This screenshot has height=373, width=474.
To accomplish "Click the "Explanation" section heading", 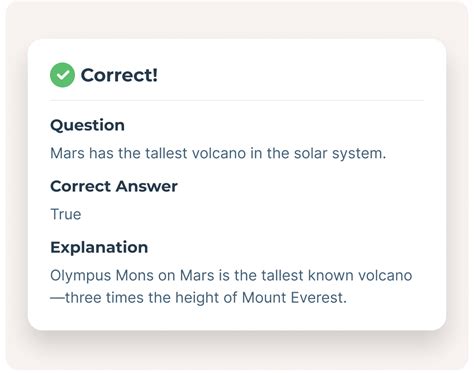I will [x=99, y=247].
